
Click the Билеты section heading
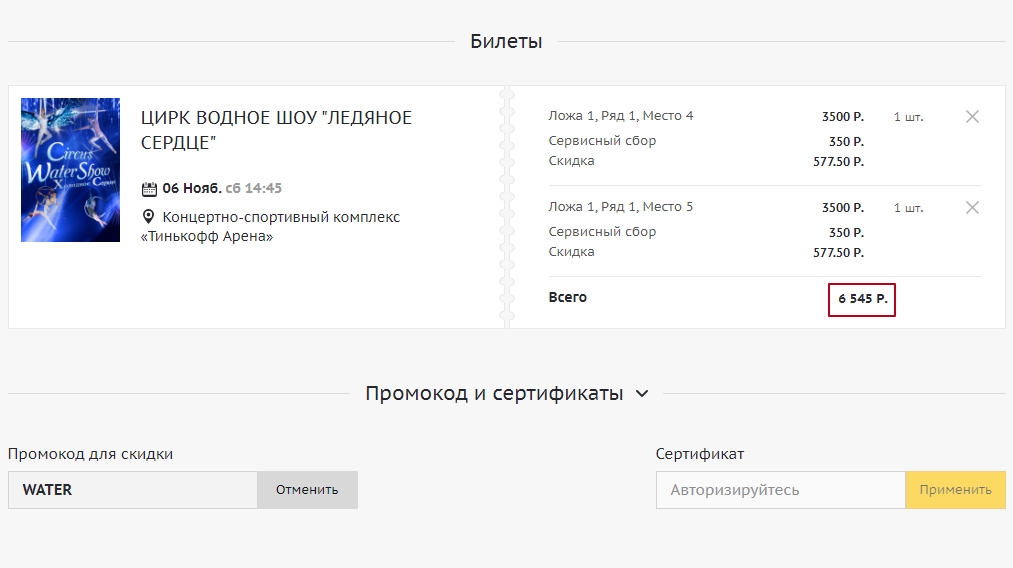click(x=506, y=41)
